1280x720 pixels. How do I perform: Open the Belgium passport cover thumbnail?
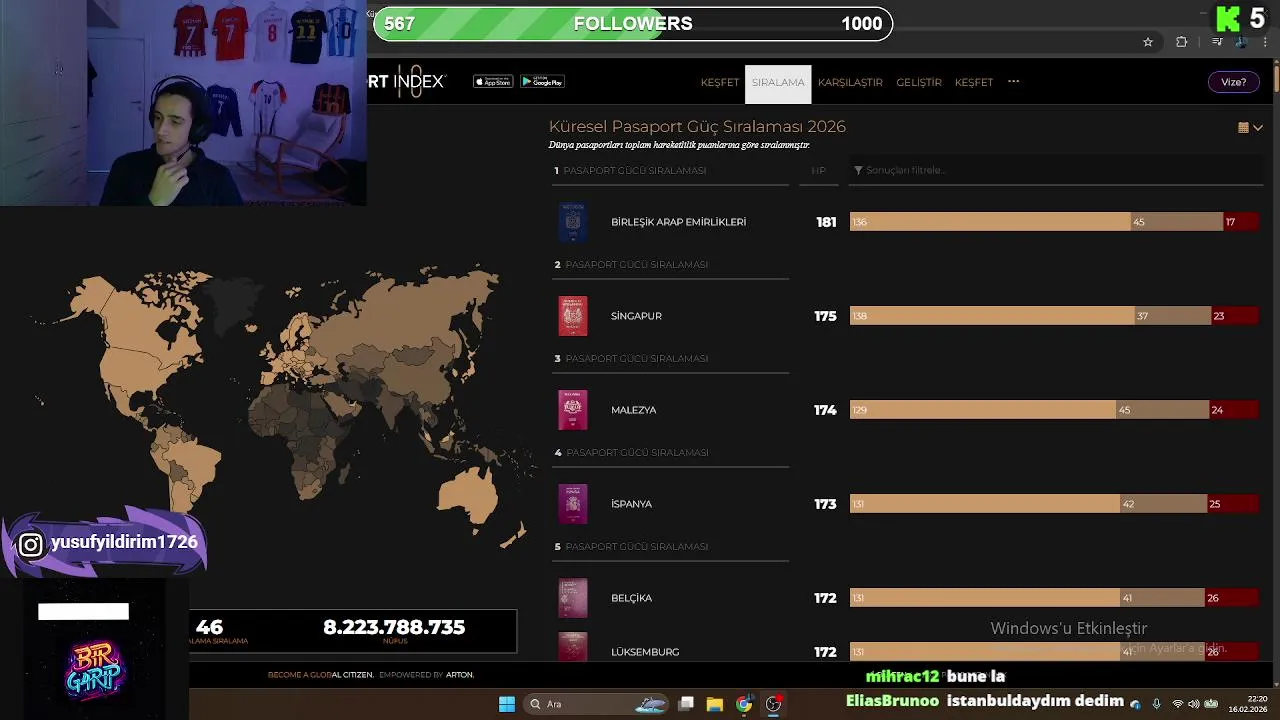pos(573,598)
